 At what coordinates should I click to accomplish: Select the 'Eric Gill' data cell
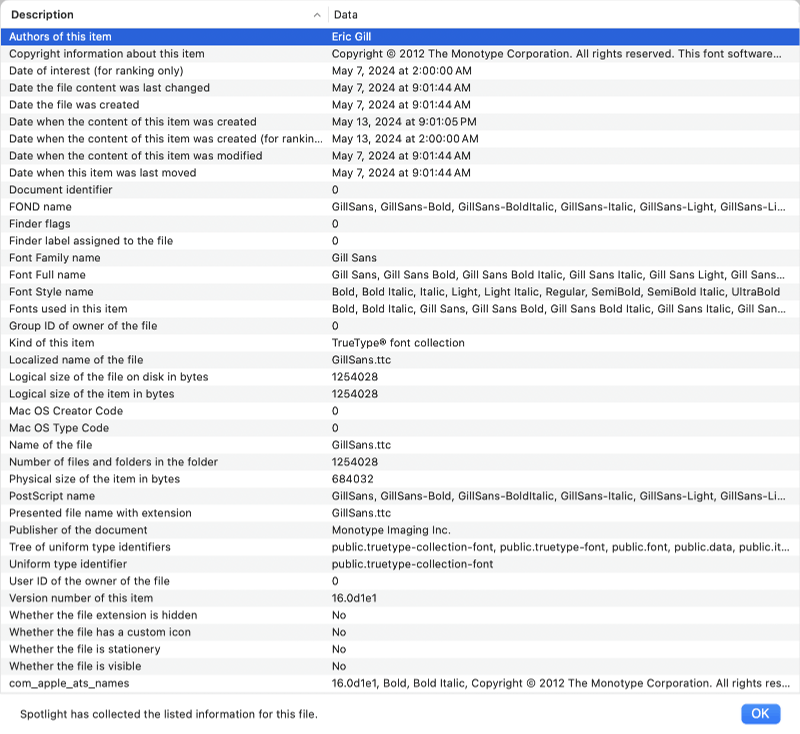[352, 37]
